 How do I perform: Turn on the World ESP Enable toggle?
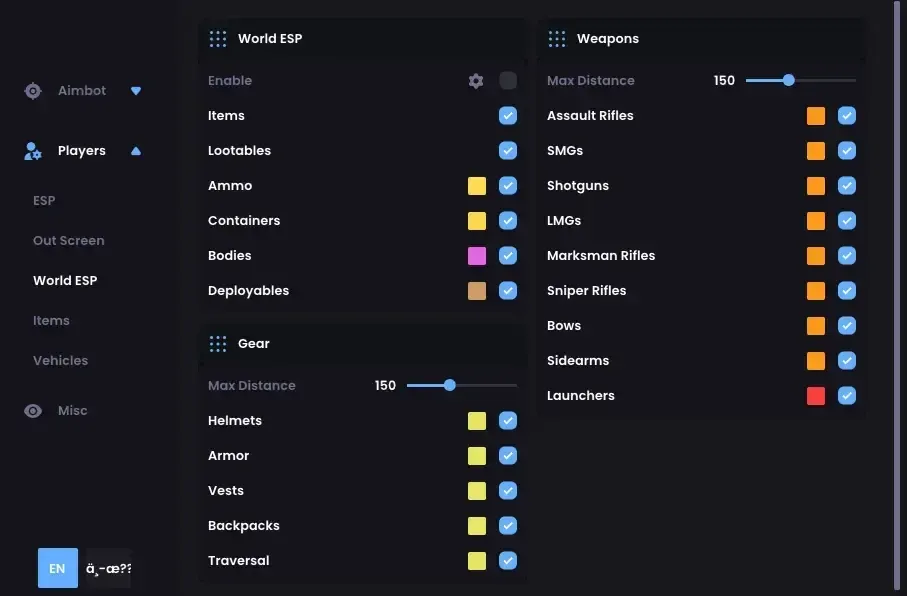coord(508,81)
